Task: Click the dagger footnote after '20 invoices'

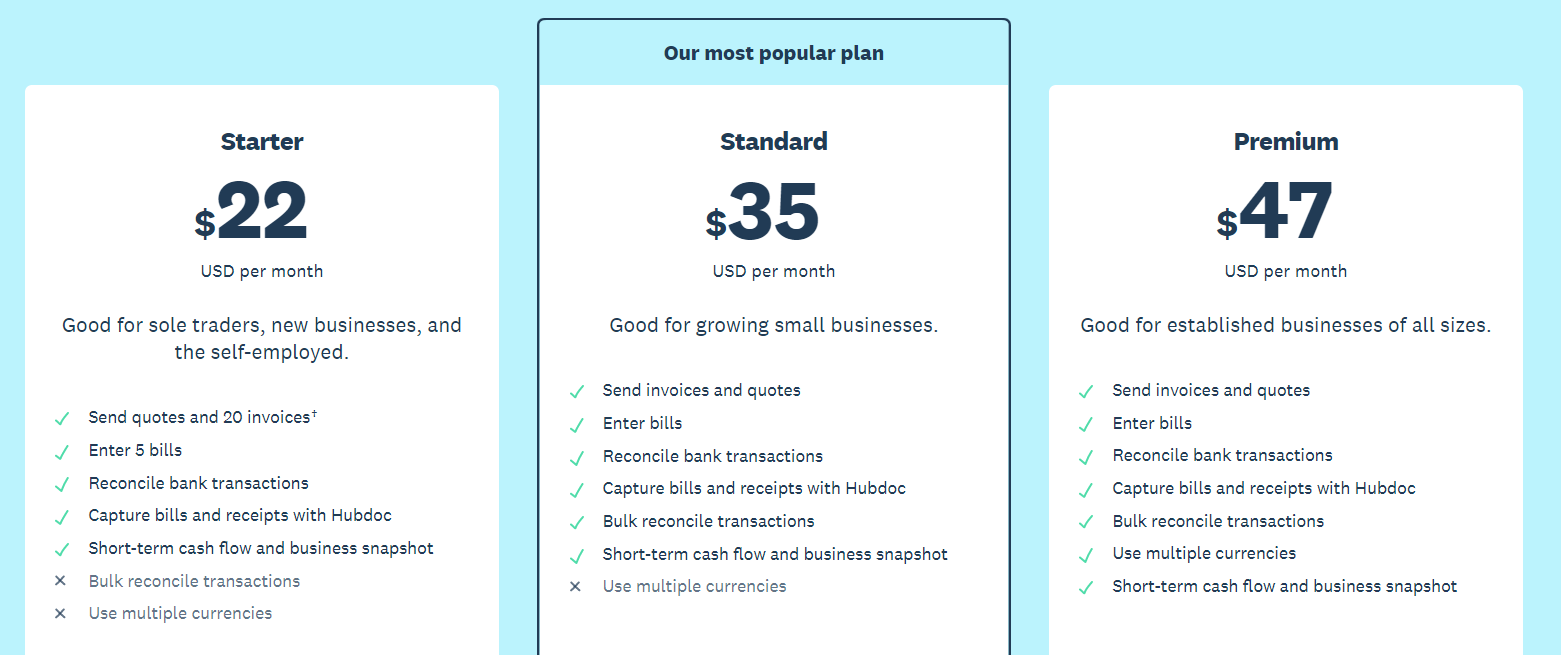Action: tap(314, 413)
